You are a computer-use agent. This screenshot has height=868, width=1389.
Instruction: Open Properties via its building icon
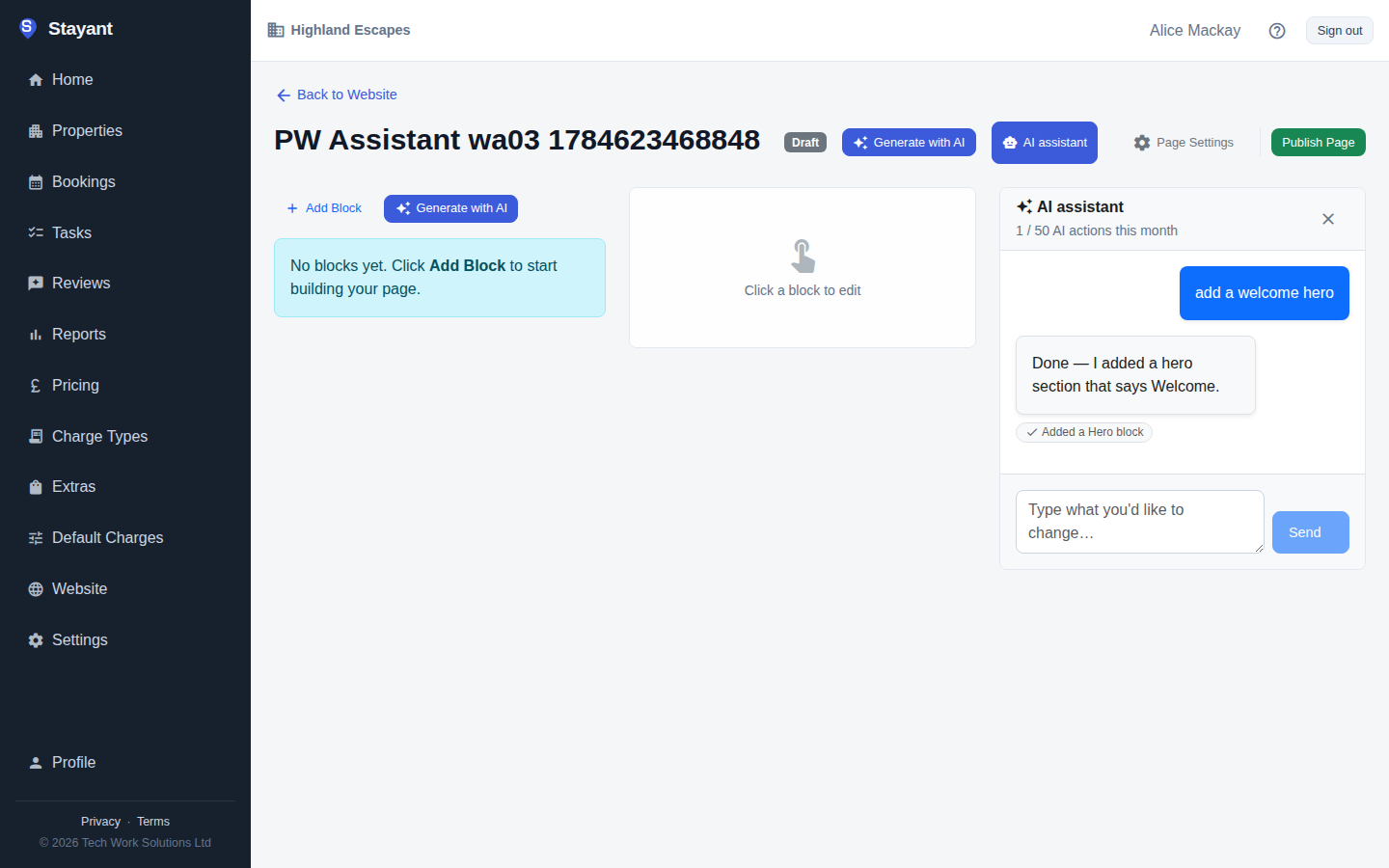[x=36, y=131]
